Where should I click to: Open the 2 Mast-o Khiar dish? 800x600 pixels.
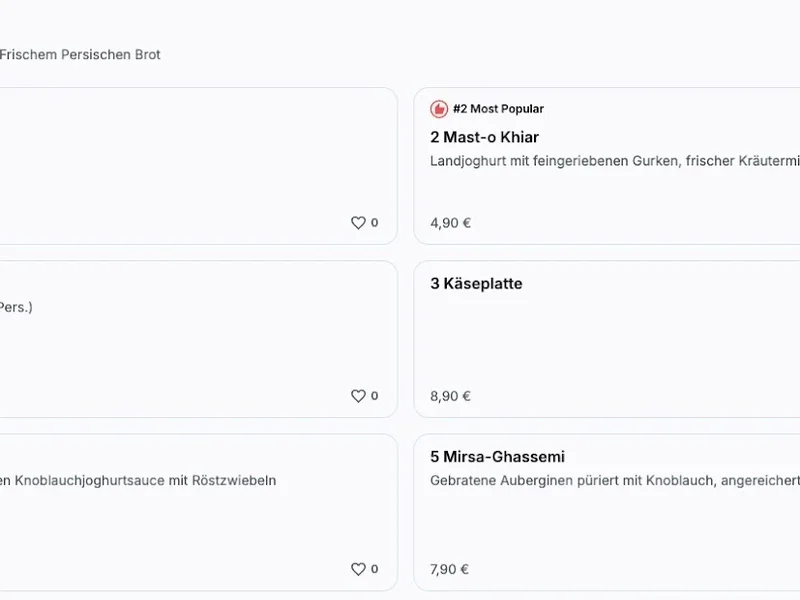485,137
